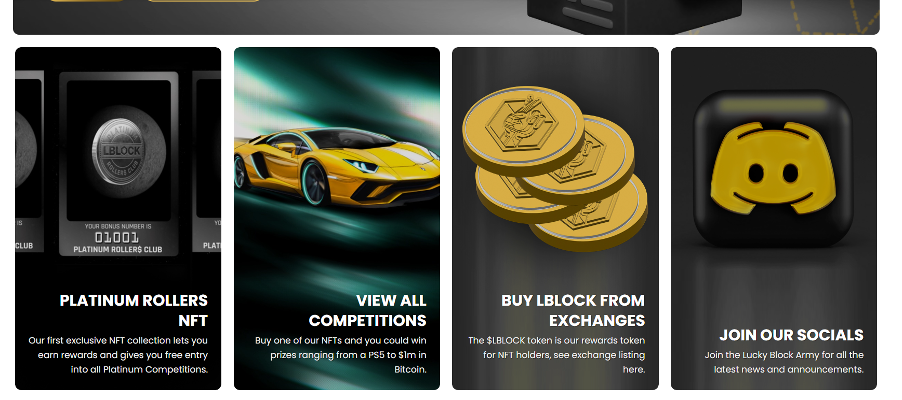
Task: Click the $LBLOCK rewards token description text
Action: 556,355
